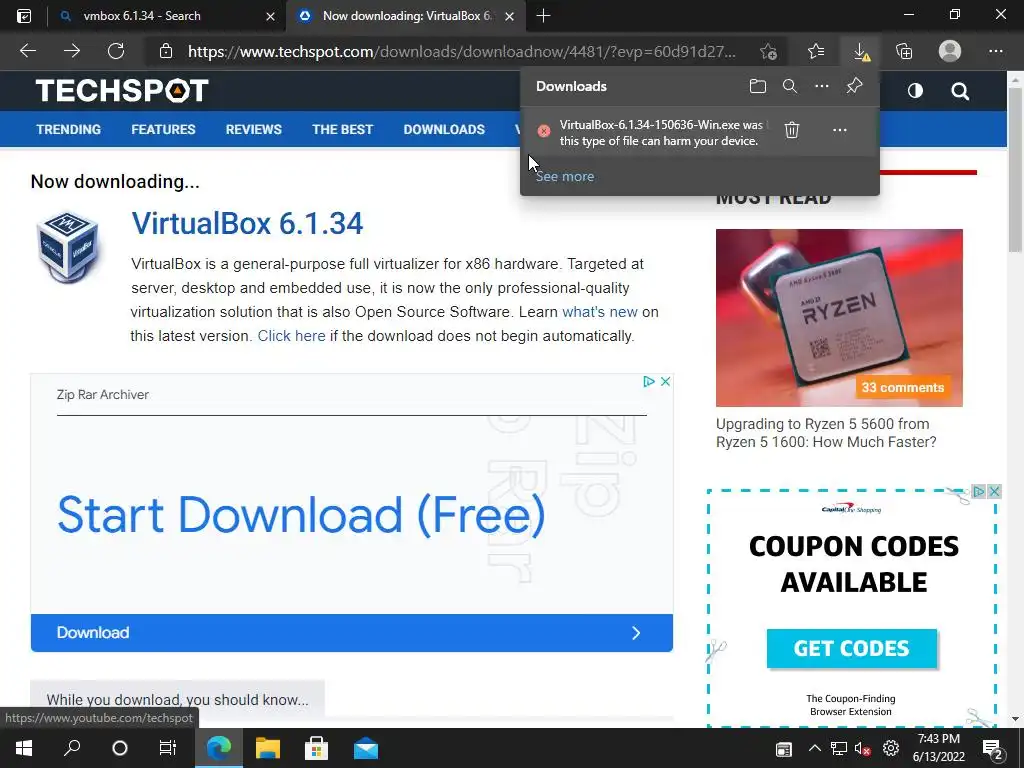The image size is (1024, 768).
Task: Open the REVIEWS nav item
Action: (x=253, y=129)
